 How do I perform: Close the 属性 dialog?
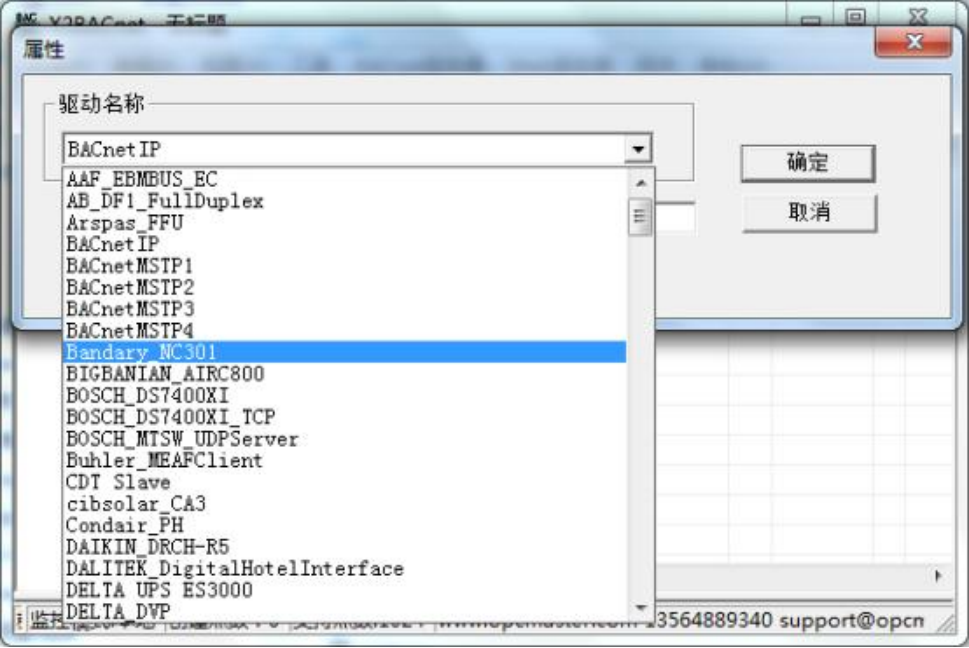pyautogui.click(x=913, y=42)
